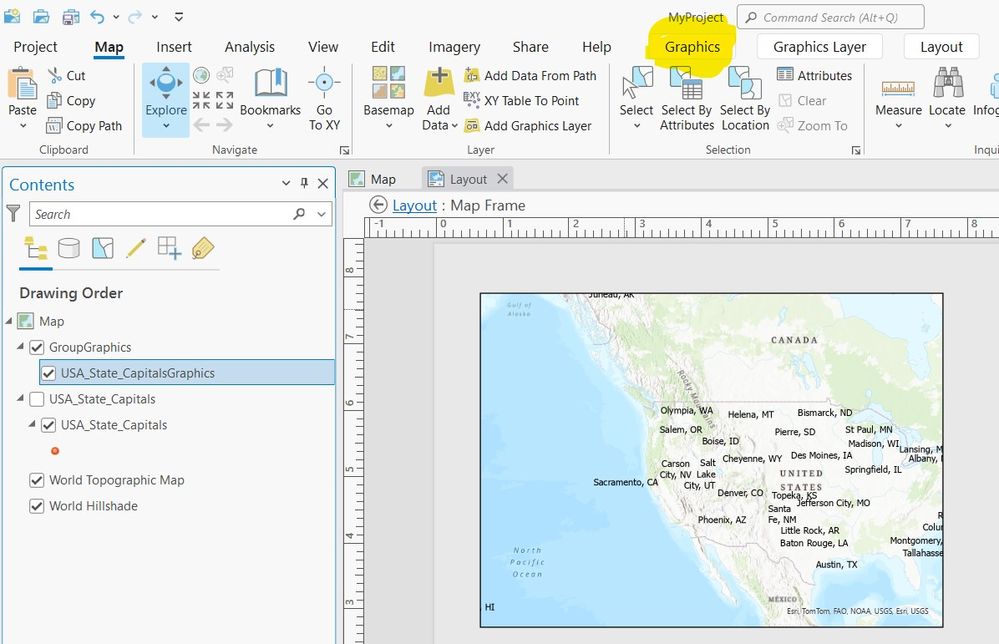
Task: Click inside the Contents search box
Action: (160, 214)
